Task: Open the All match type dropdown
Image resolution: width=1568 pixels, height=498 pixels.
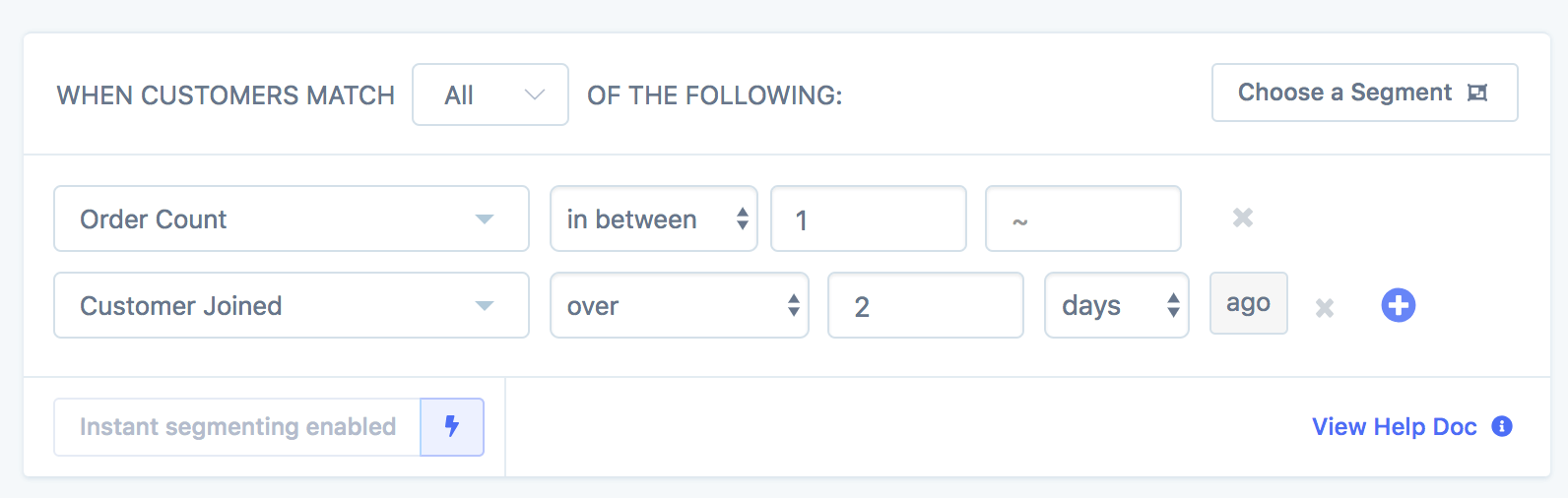Action: click(490, 94)
